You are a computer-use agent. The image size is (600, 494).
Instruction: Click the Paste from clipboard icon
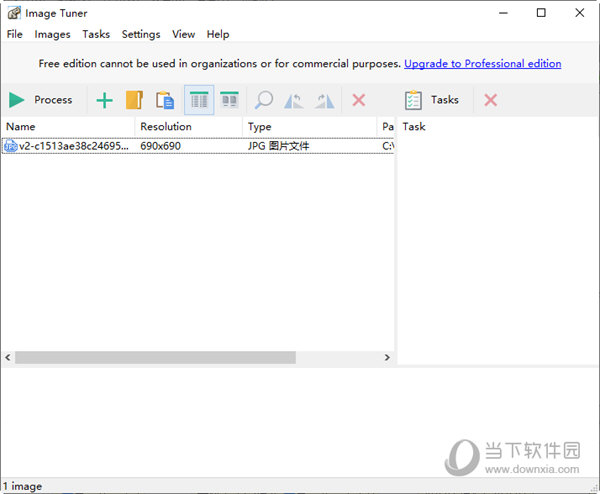(x=165, y=100)
